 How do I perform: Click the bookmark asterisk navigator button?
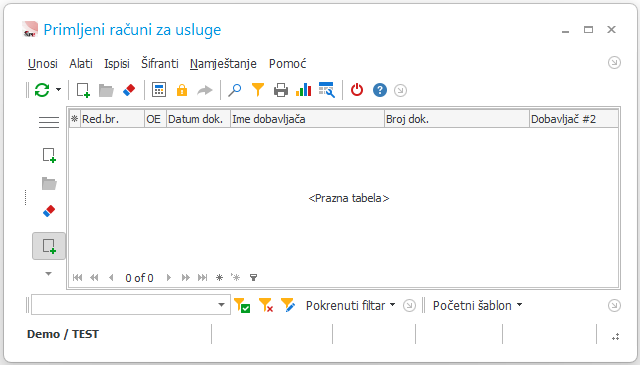[x=219, y=278]
